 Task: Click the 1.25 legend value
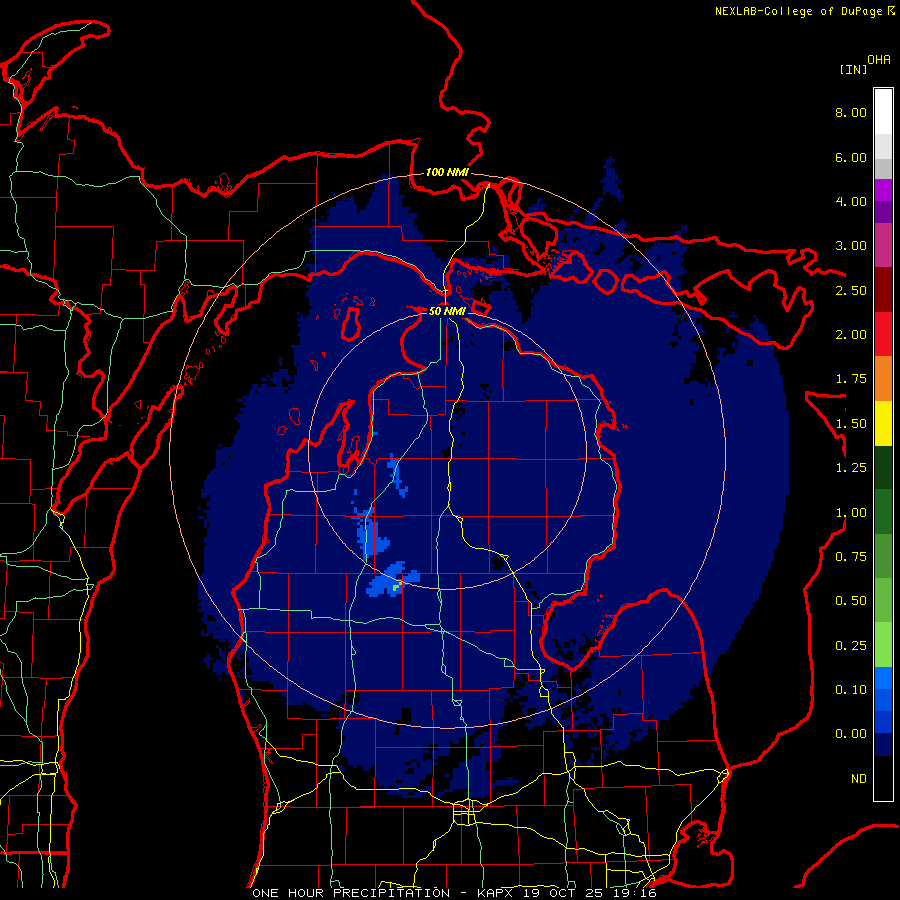pyautogui.click(x=851, y=468)
